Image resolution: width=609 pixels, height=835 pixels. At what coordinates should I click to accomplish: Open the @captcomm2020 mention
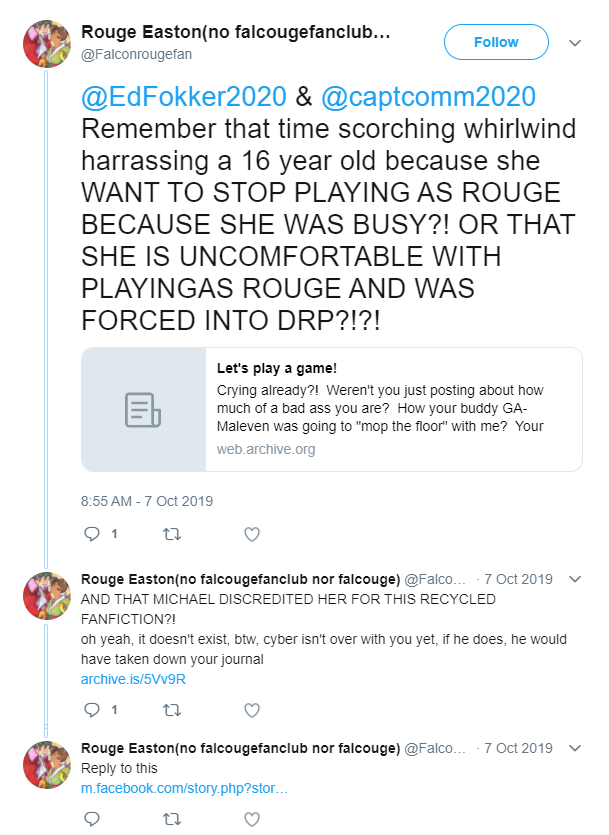[429, 97]
